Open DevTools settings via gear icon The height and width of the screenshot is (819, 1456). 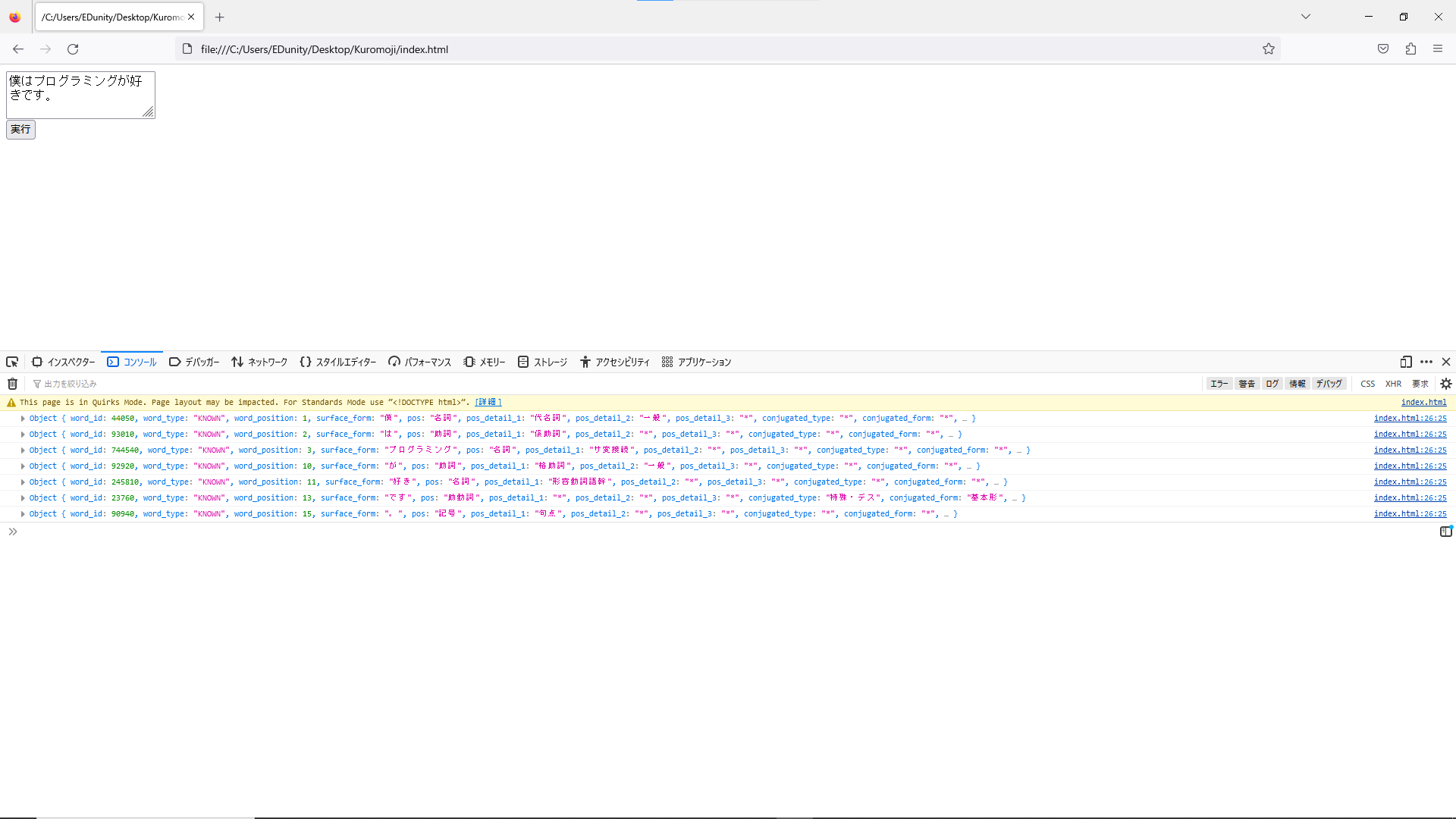click(1447, 384)
